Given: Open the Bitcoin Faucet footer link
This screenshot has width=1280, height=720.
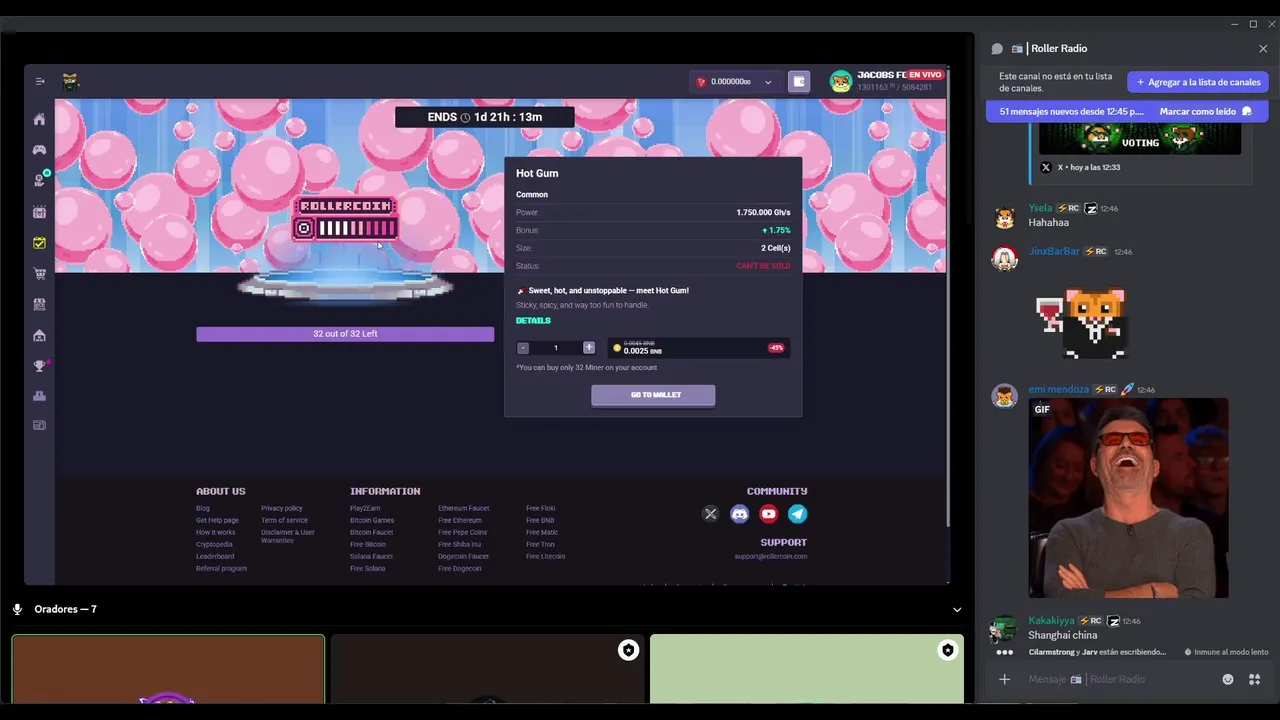Looking at the screenshot, I should tap(371, 532).
